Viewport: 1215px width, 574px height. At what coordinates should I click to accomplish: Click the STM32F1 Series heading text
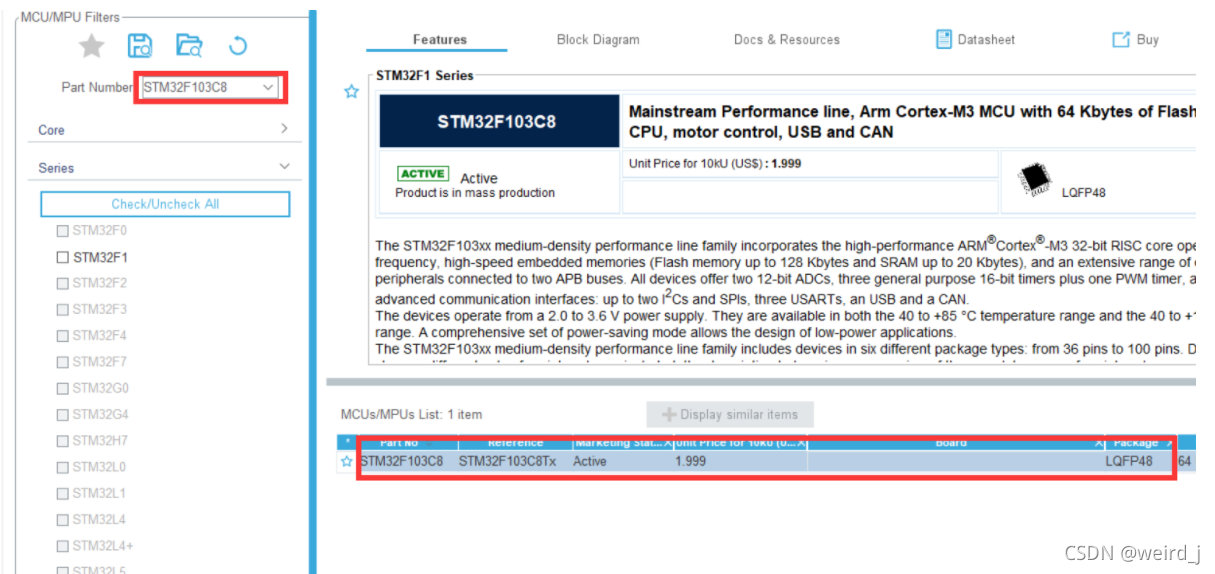[425, 76]
